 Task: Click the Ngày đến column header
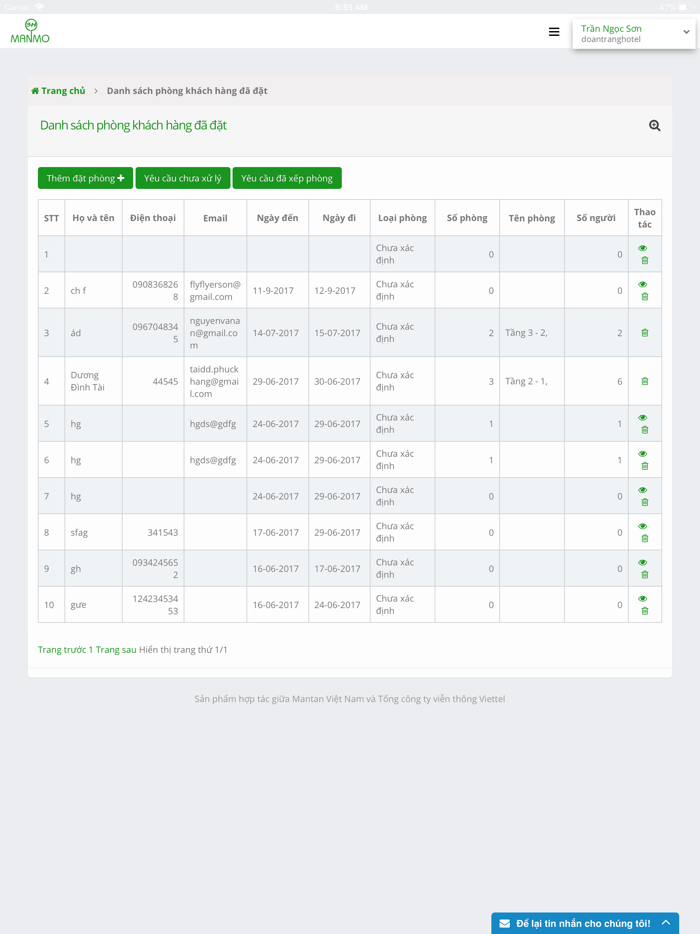[277, 218]
